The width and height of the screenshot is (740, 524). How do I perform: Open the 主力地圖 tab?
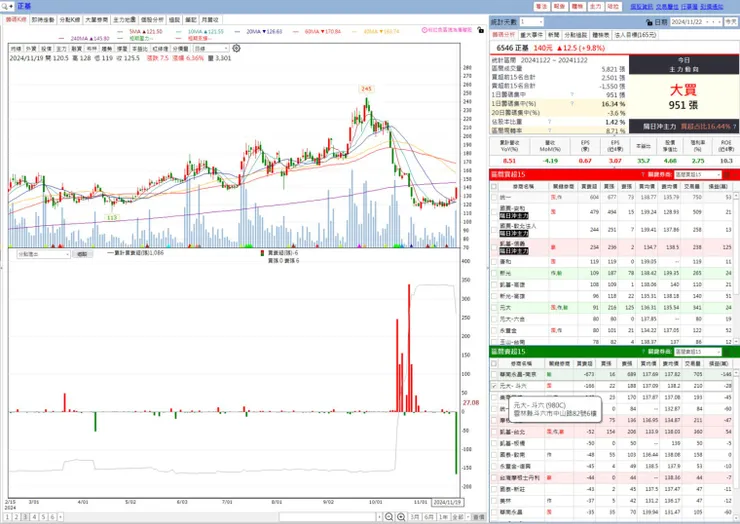[125, 20]
